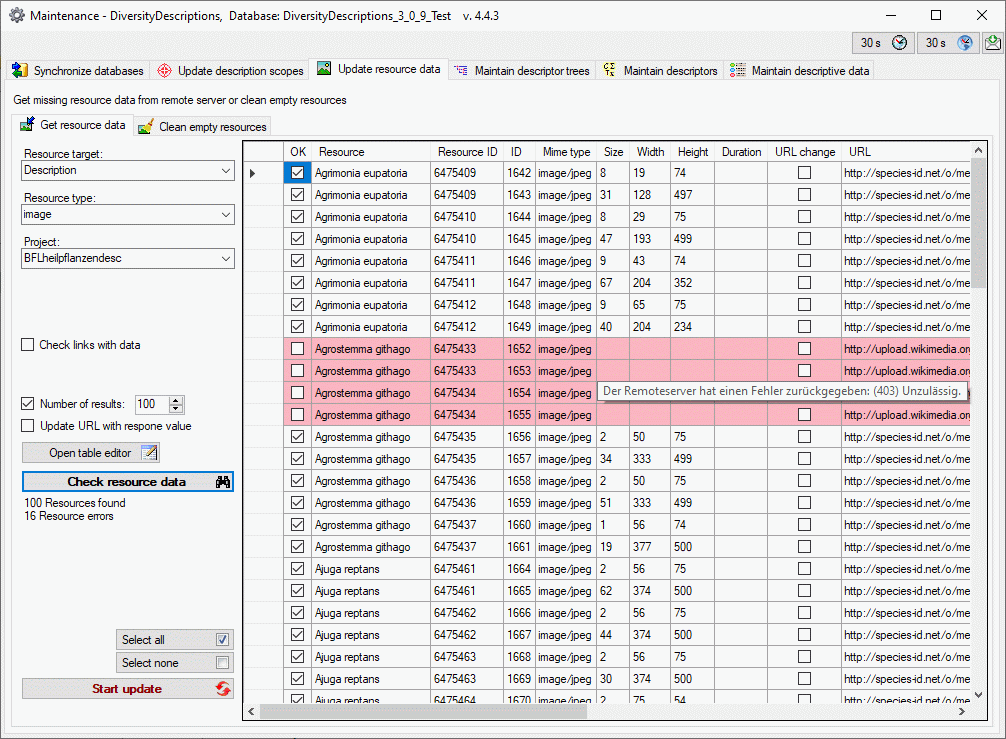Switch to the Maintain descriptor trees tab

pos(521,71)
